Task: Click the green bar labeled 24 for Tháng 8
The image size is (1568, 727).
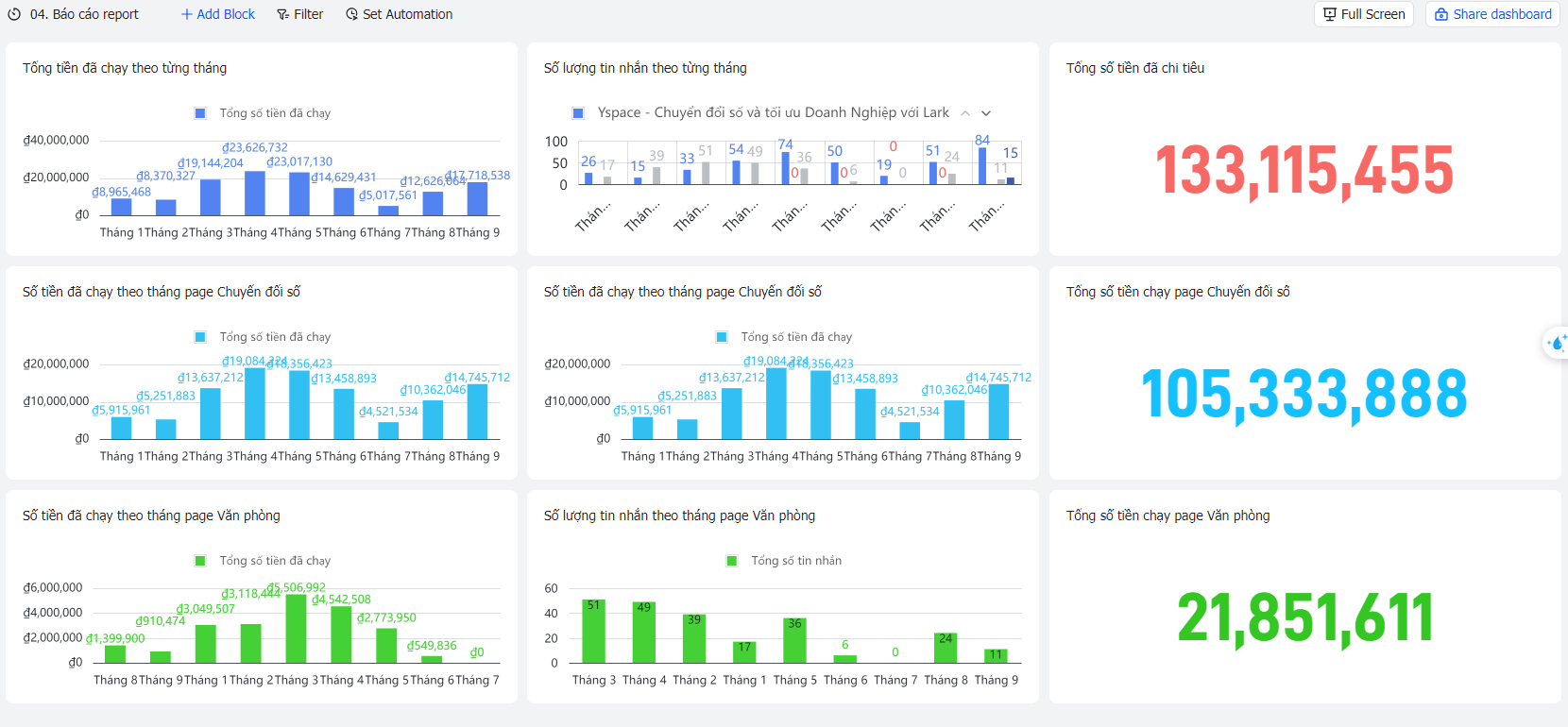Action: pyautogui.click(x=946, y=648)
